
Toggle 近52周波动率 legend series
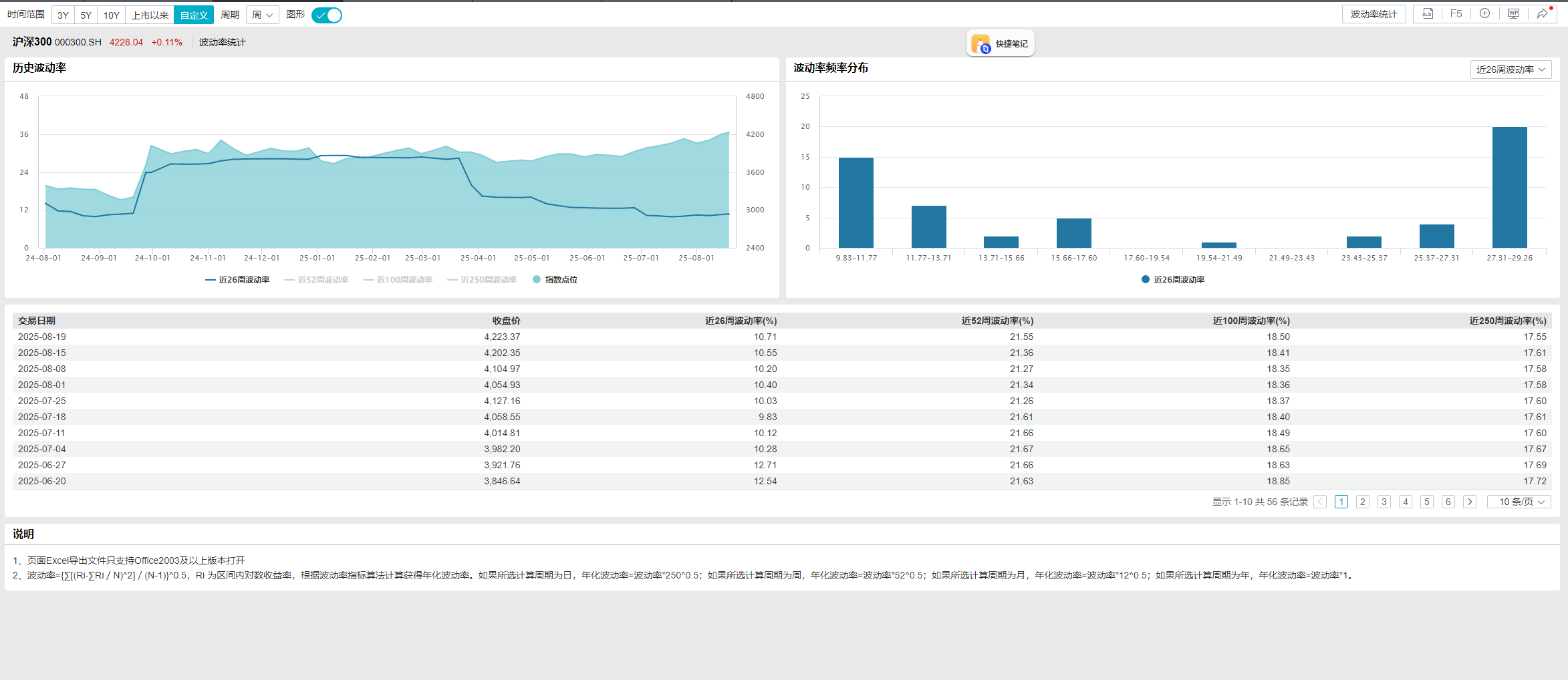pos(316,280)
